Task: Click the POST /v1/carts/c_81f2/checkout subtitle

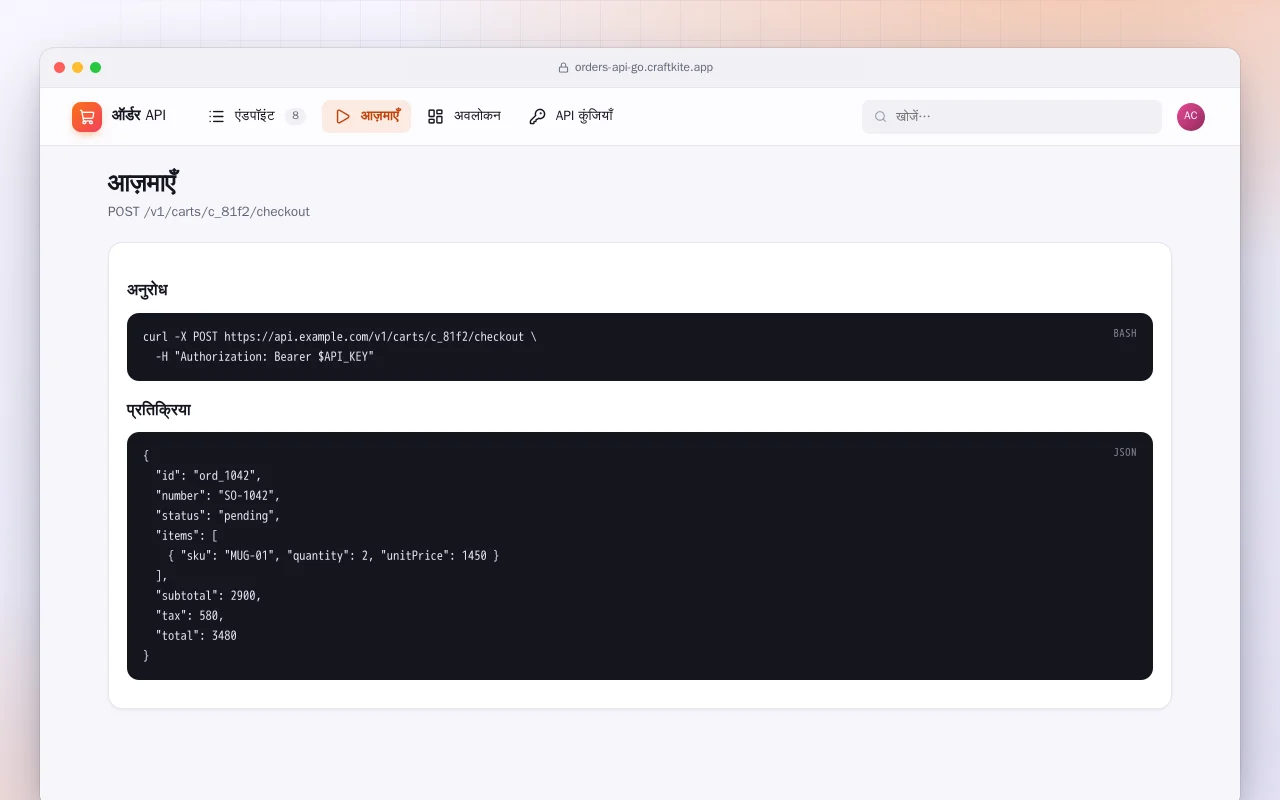Action: pos(209,212)
